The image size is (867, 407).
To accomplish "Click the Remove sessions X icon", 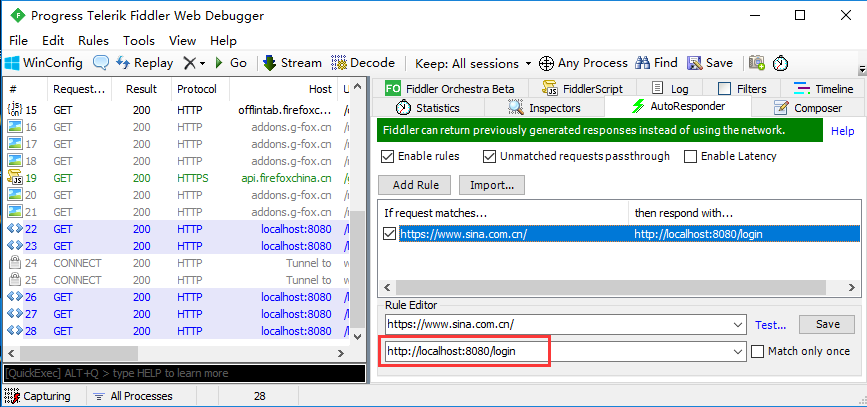I will click(x=190, y=63).
